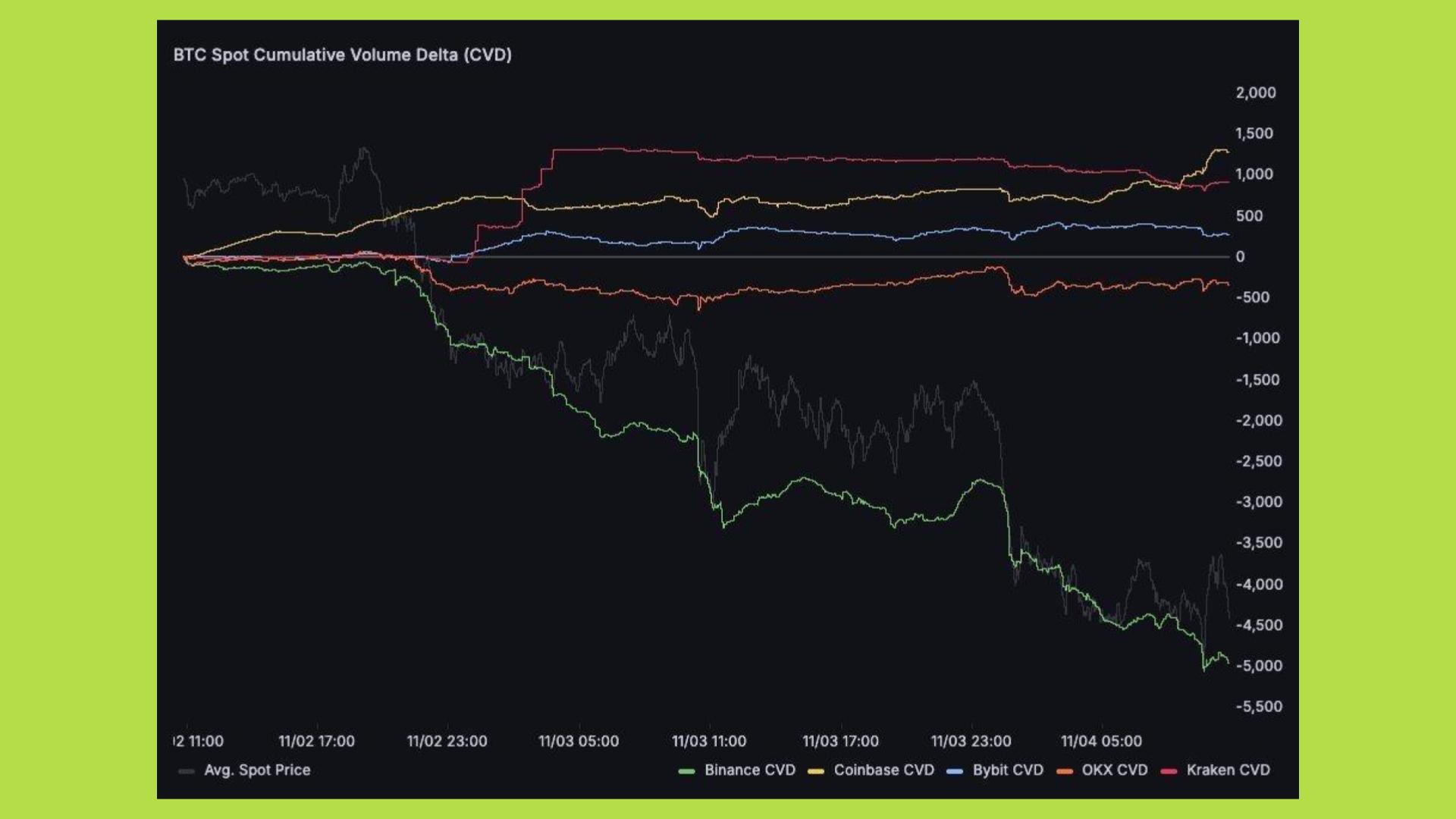1456x819 pixels.
Task: Click the yellow Coinbase CVD color swatch
Action: 816,771
